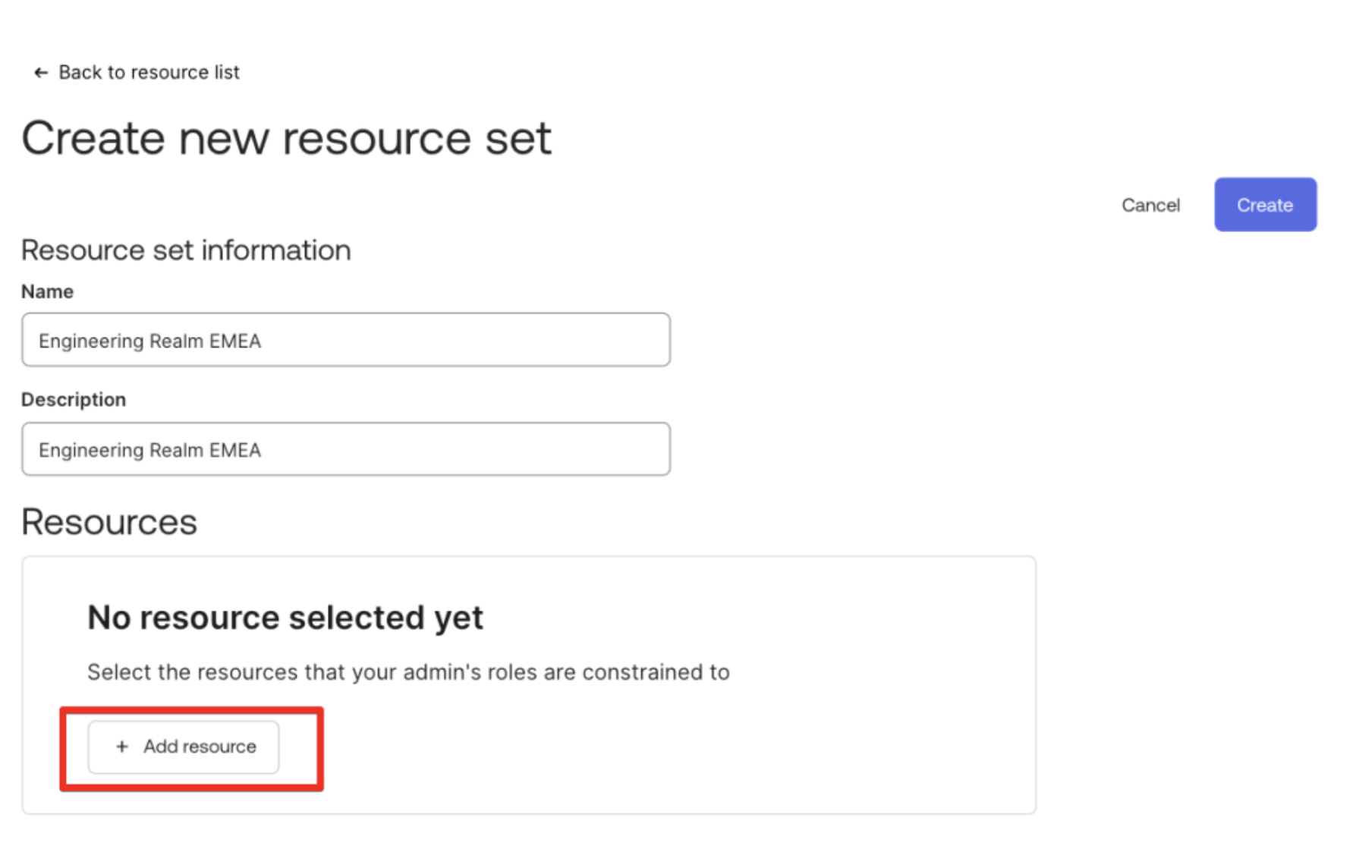Place cursor in the Description box
Image resolution: width=1372 pixels, height=868 pixels.
345,449
